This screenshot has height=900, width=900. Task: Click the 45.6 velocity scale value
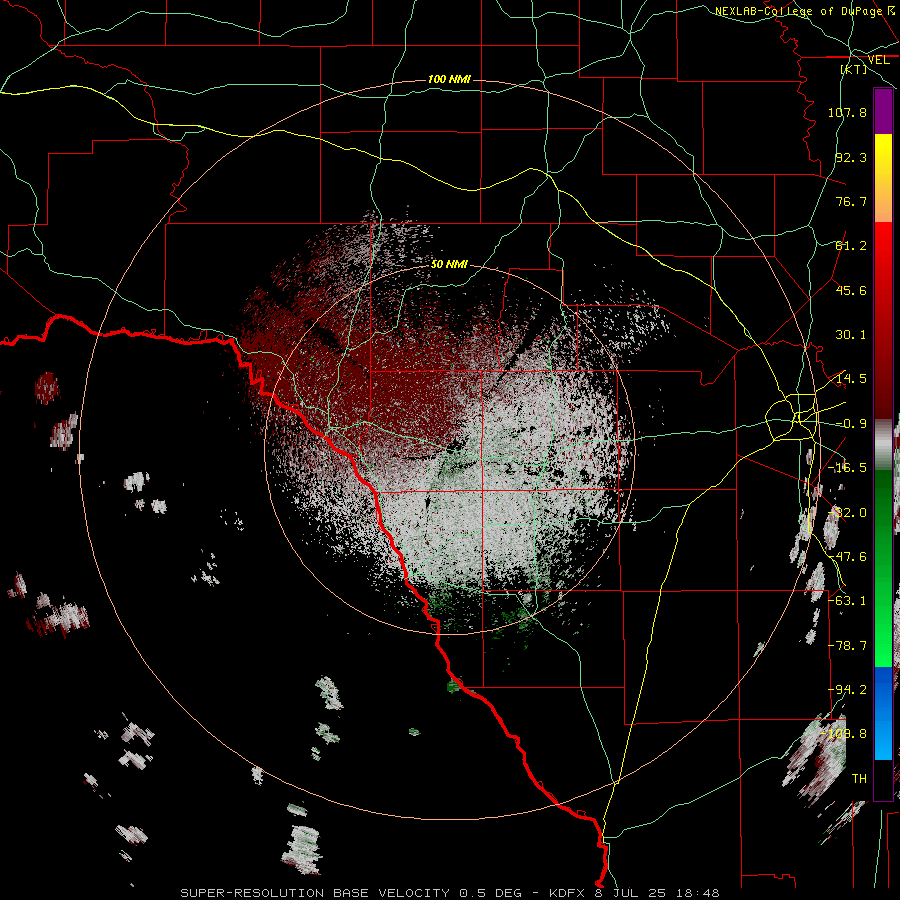[x=851, y=290]
